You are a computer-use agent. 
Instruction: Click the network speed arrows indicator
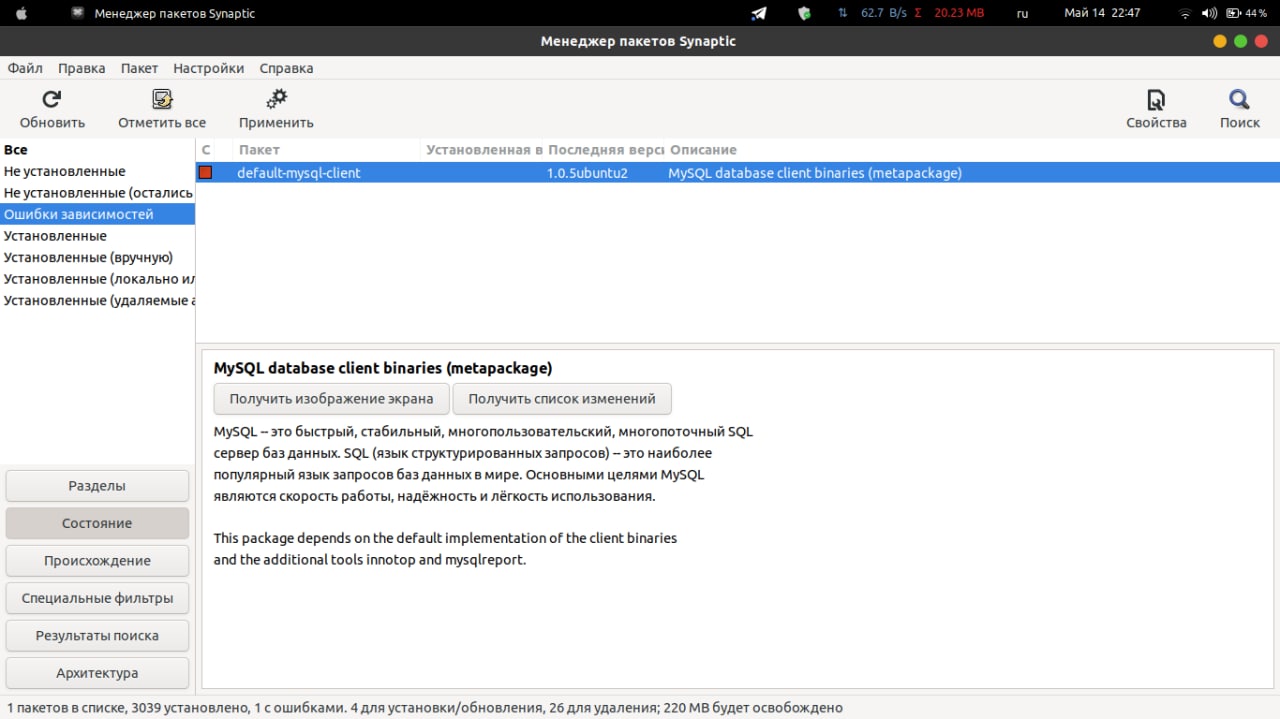pyautogui.click(x=842, y=13)
